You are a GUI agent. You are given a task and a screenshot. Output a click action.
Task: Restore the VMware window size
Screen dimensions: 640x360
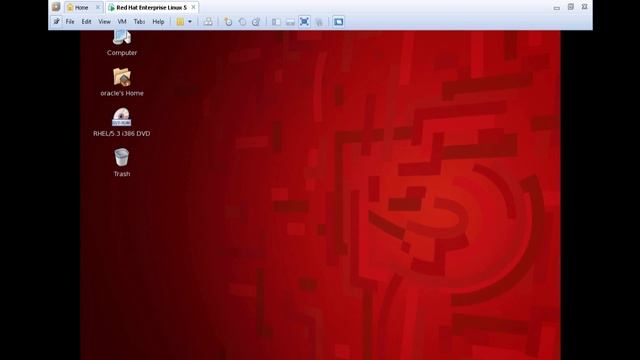(x=571, y=7)
